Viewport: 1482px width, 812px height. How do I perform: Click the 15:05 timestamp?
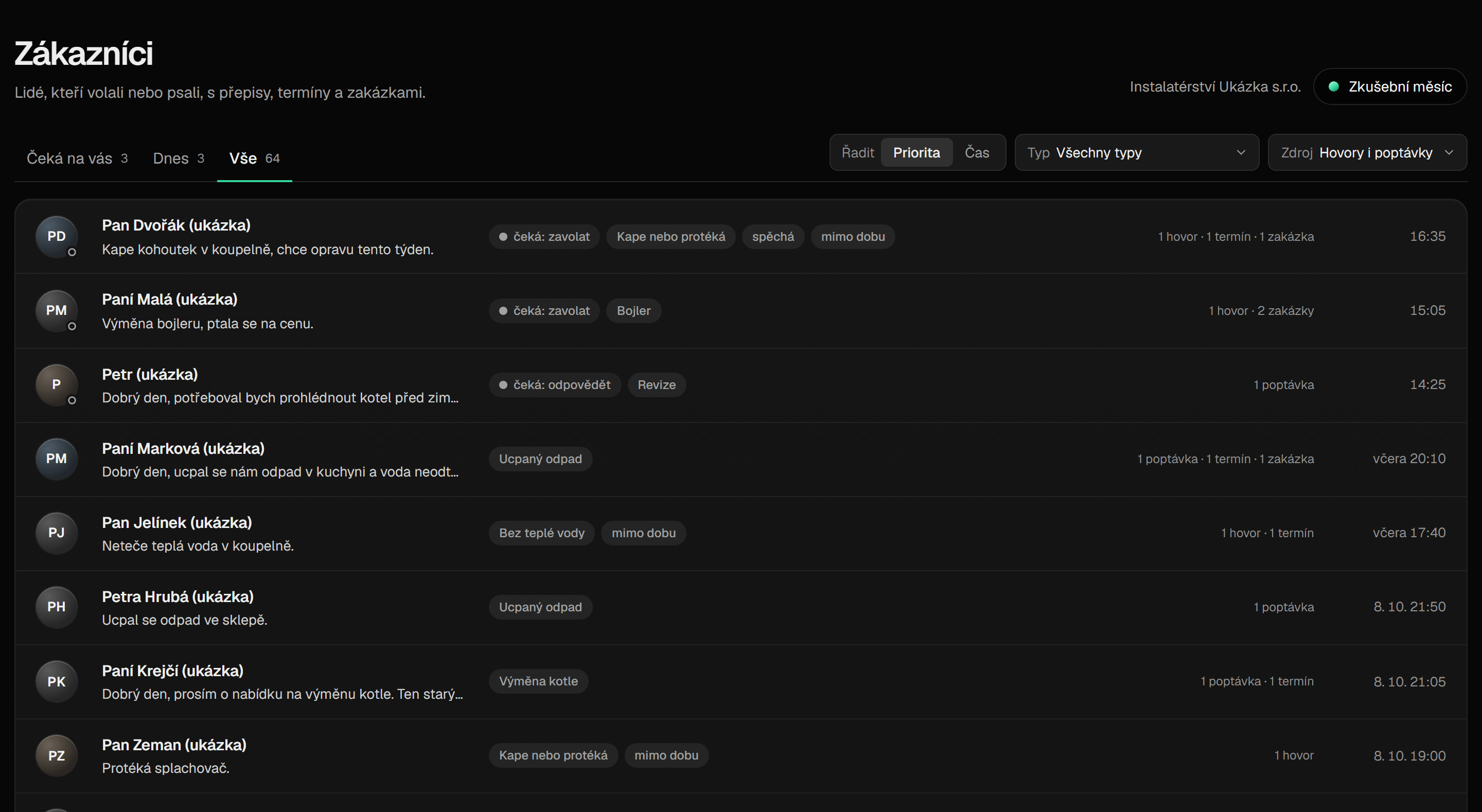[1427, 311]
